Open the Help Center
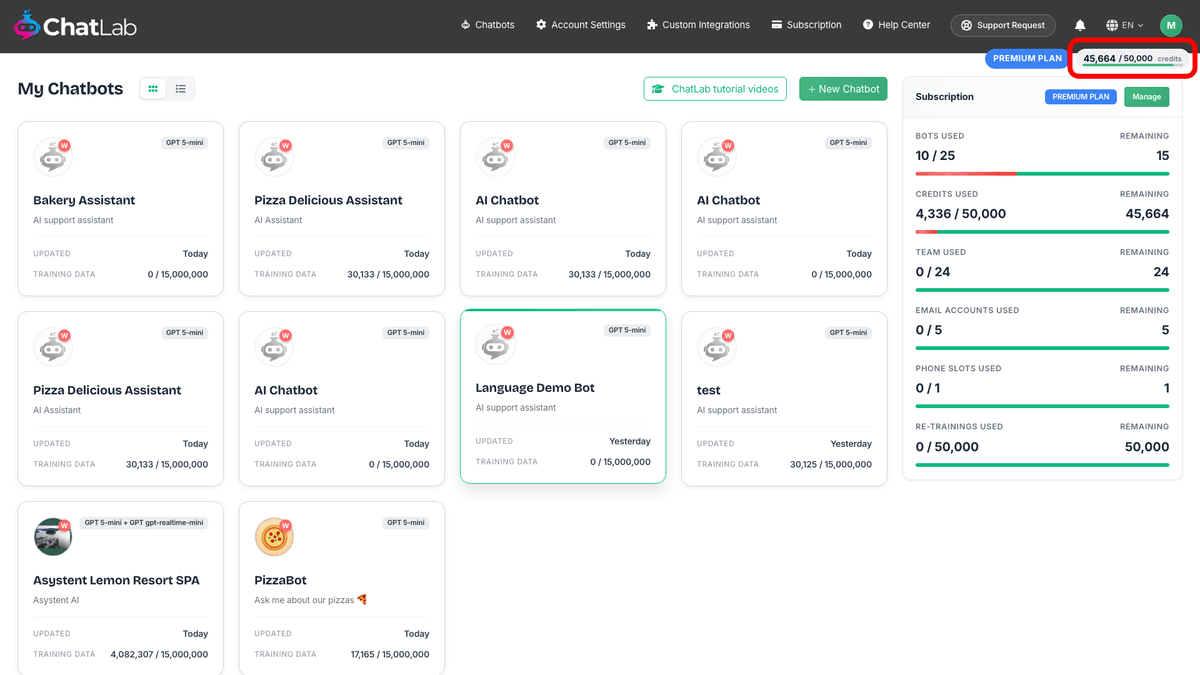The height and width of the screenshot is (675, 1200). click(x=896, y=25)
